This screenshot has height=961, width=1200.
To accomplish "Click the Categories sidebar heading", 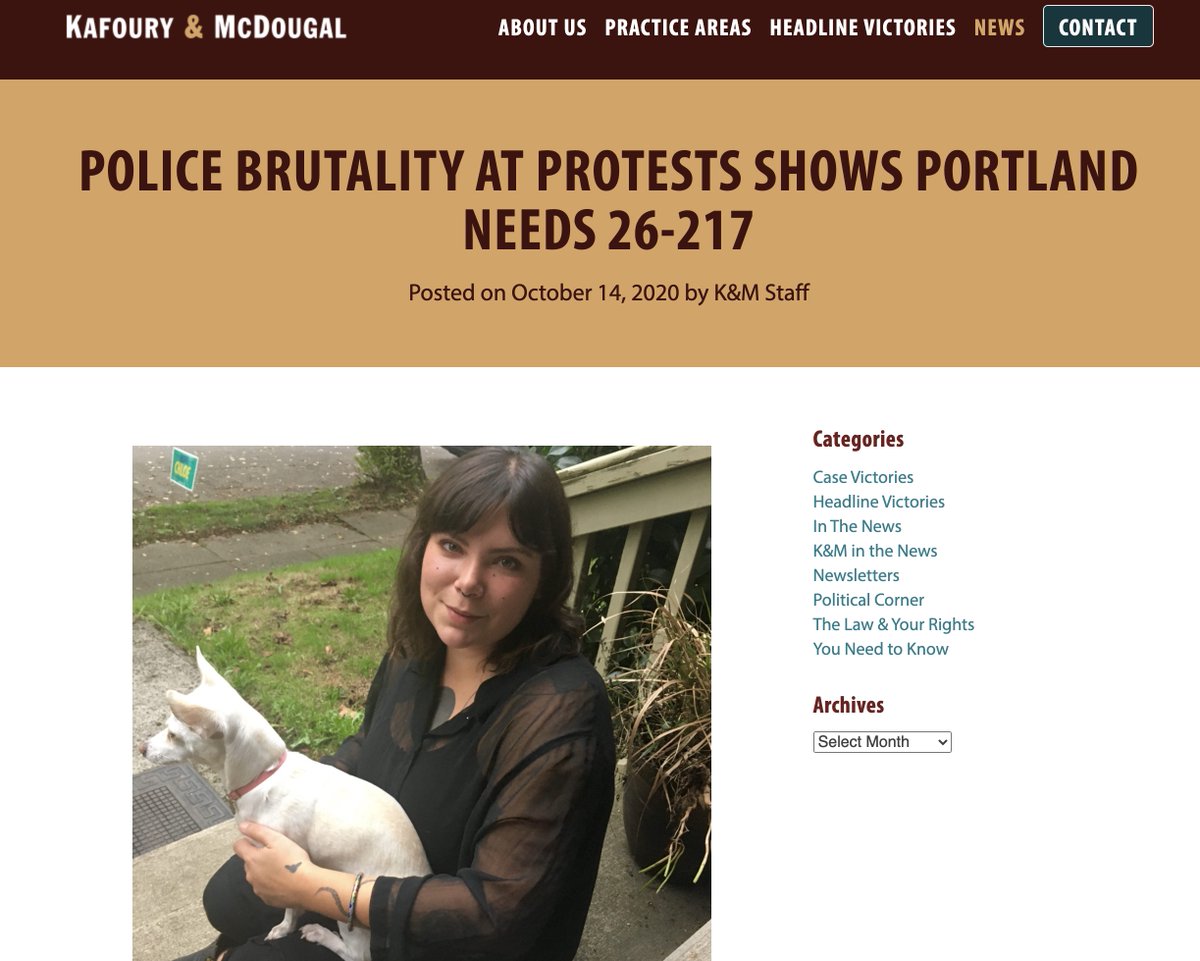I will [x=858, y=439].
